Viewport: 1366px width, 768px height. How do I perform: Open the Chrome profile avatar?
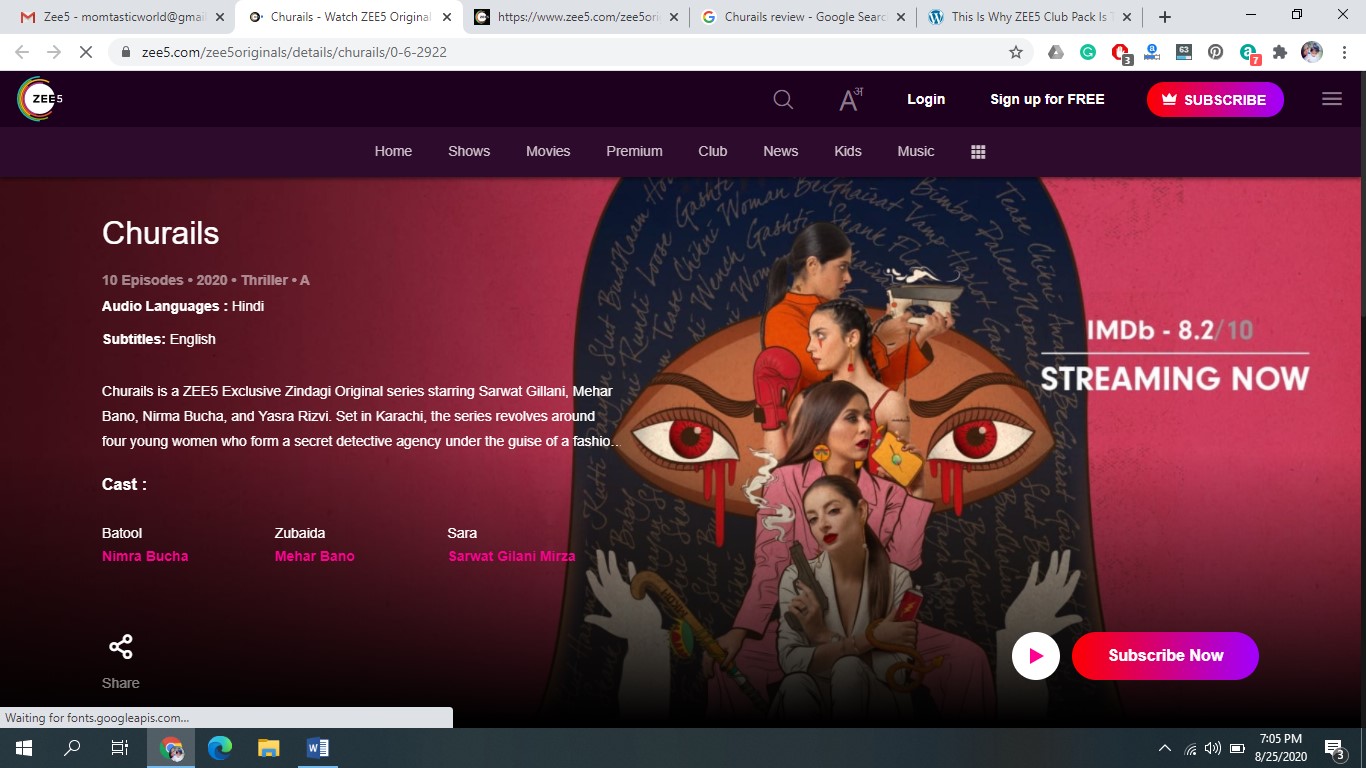(x=1312, y=52)
